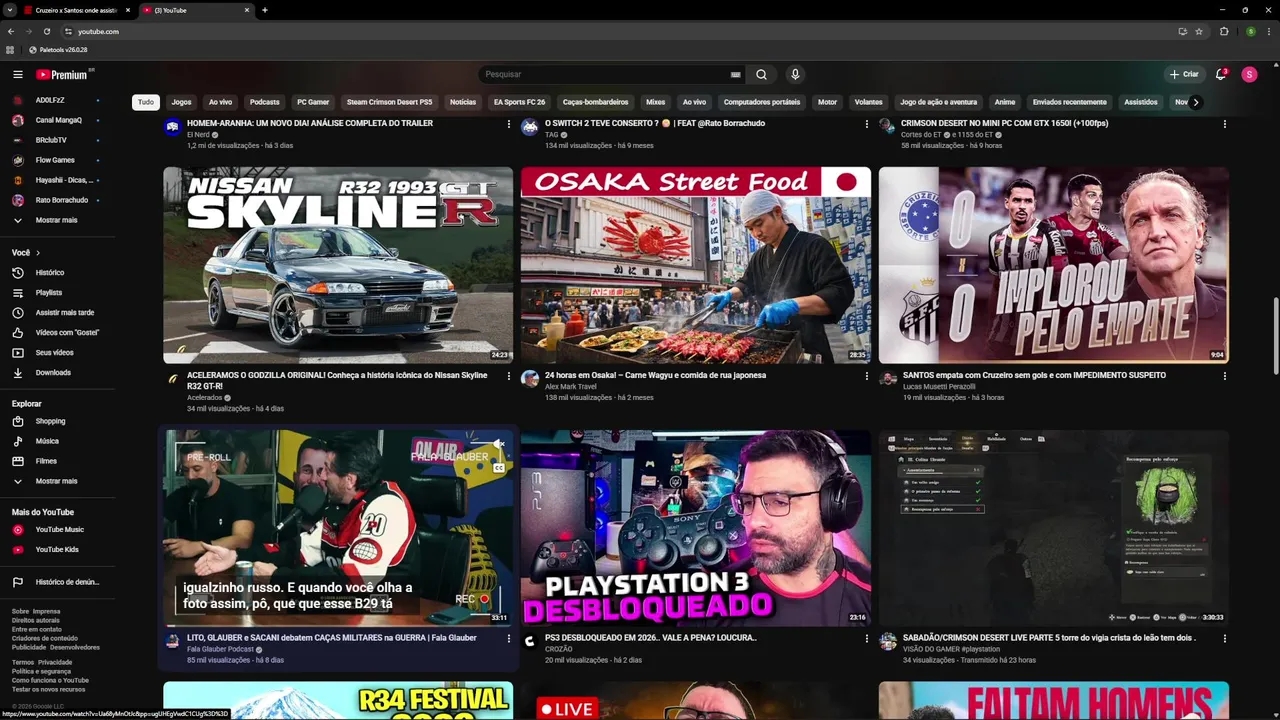1280x720 pixels.
Task: Expand subscriptions with Mostrar mais
Action: [x=58, y=220]
